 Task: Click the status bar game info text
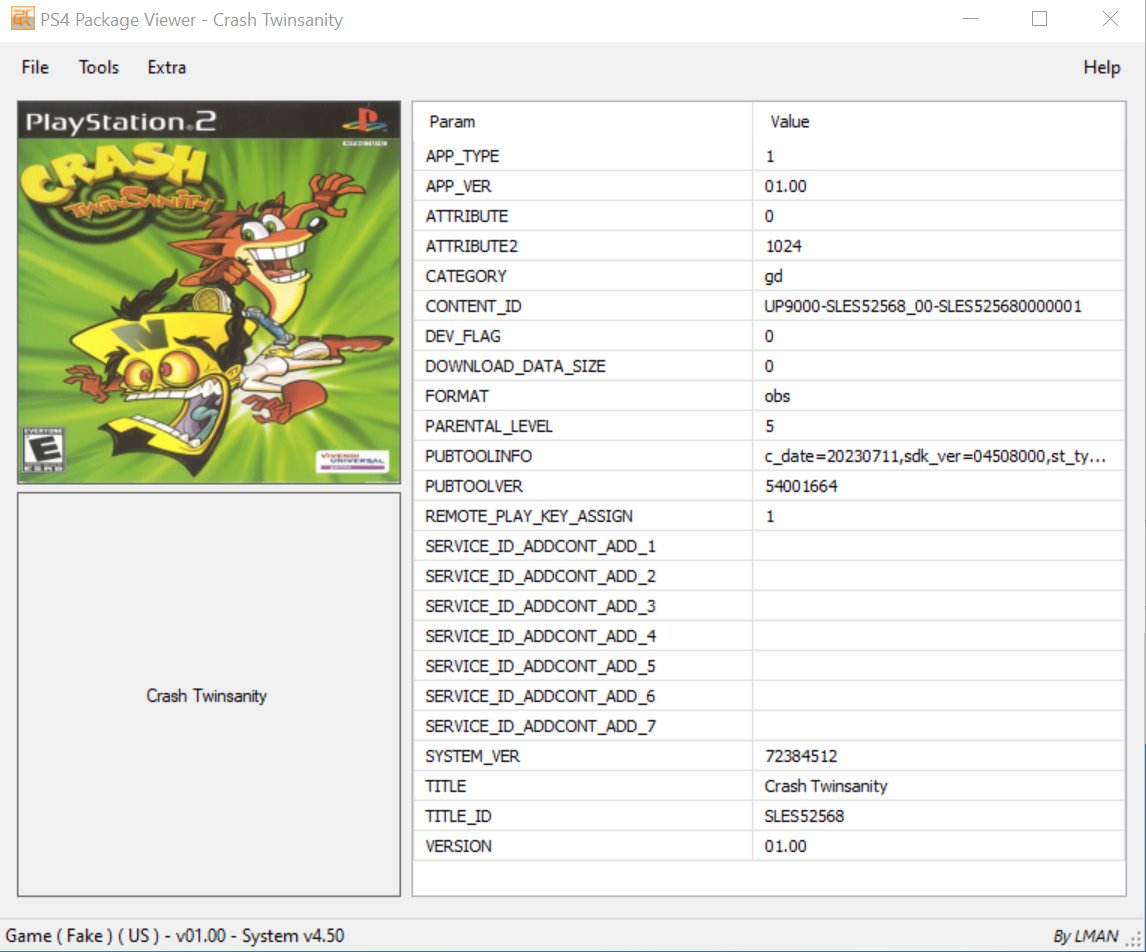175,936
